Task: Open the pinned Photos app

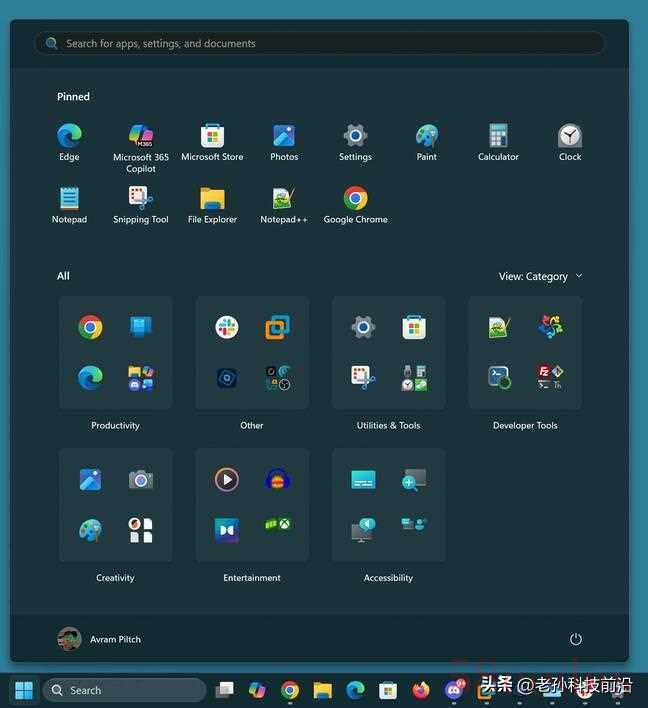Action: [284, 143]
